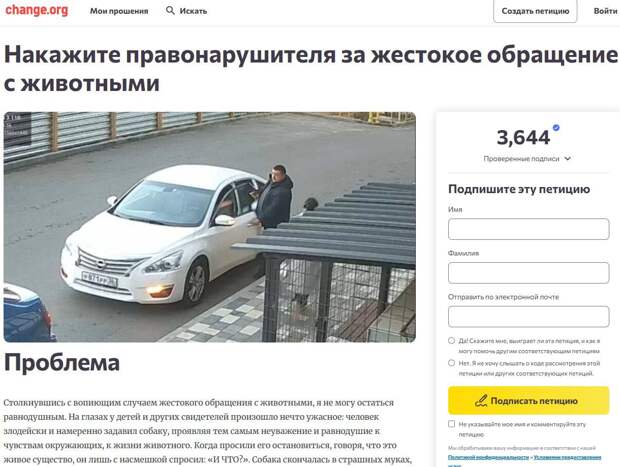Click the pen signature icon on yellow button
This screenshot has height=467, width=620.
tap(481, 401)
